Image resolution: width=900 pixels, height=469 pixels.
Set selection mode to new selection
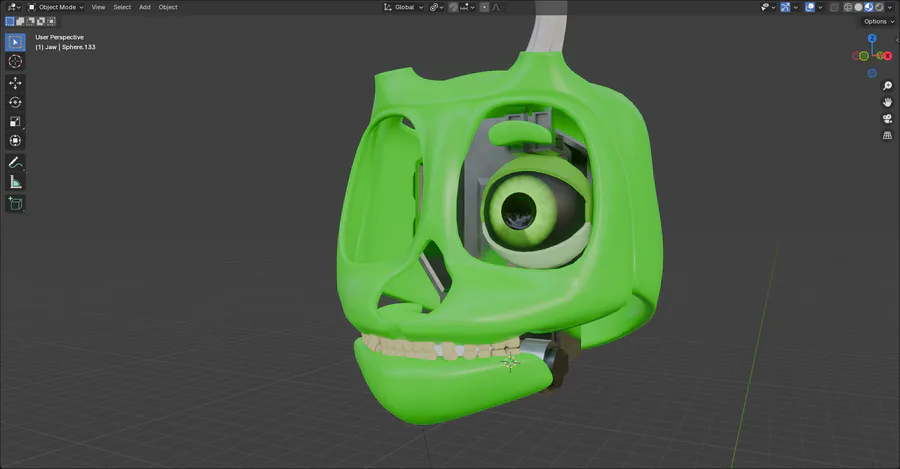click(x=10, y=21)
